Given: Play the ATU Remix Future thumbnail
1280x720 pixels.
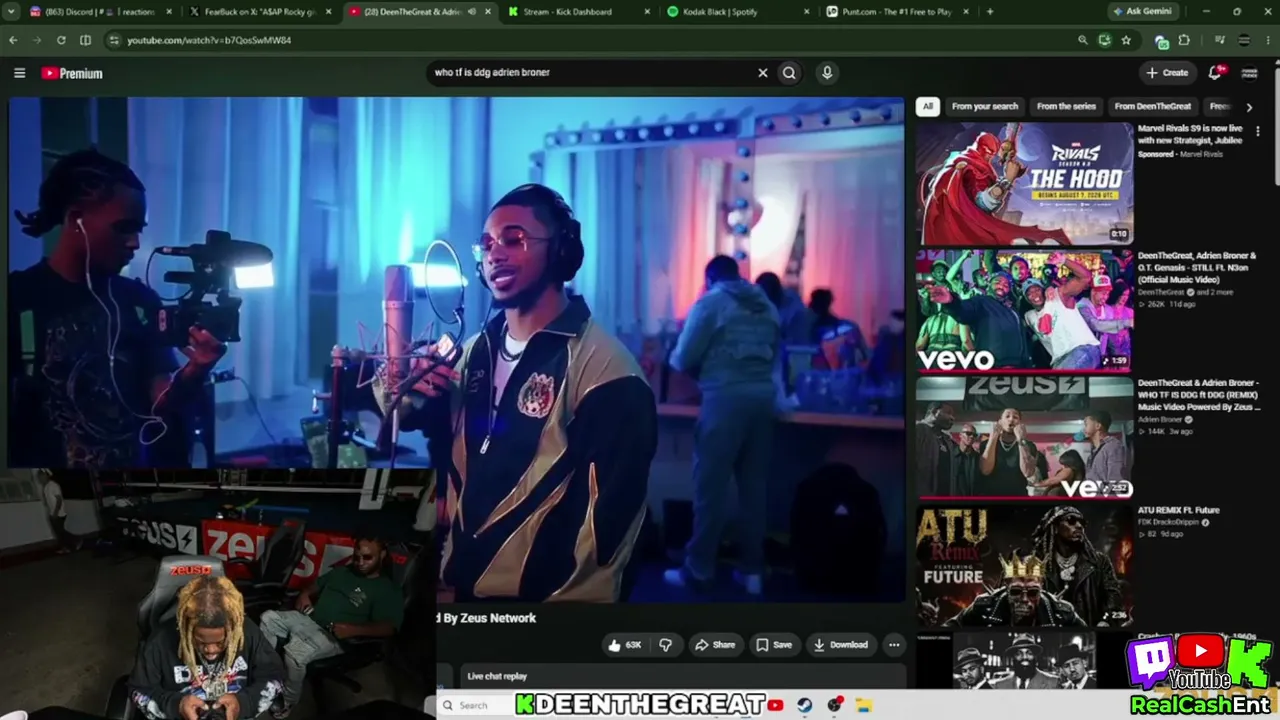Looking at the screenshot, I should coord(1025,564).
